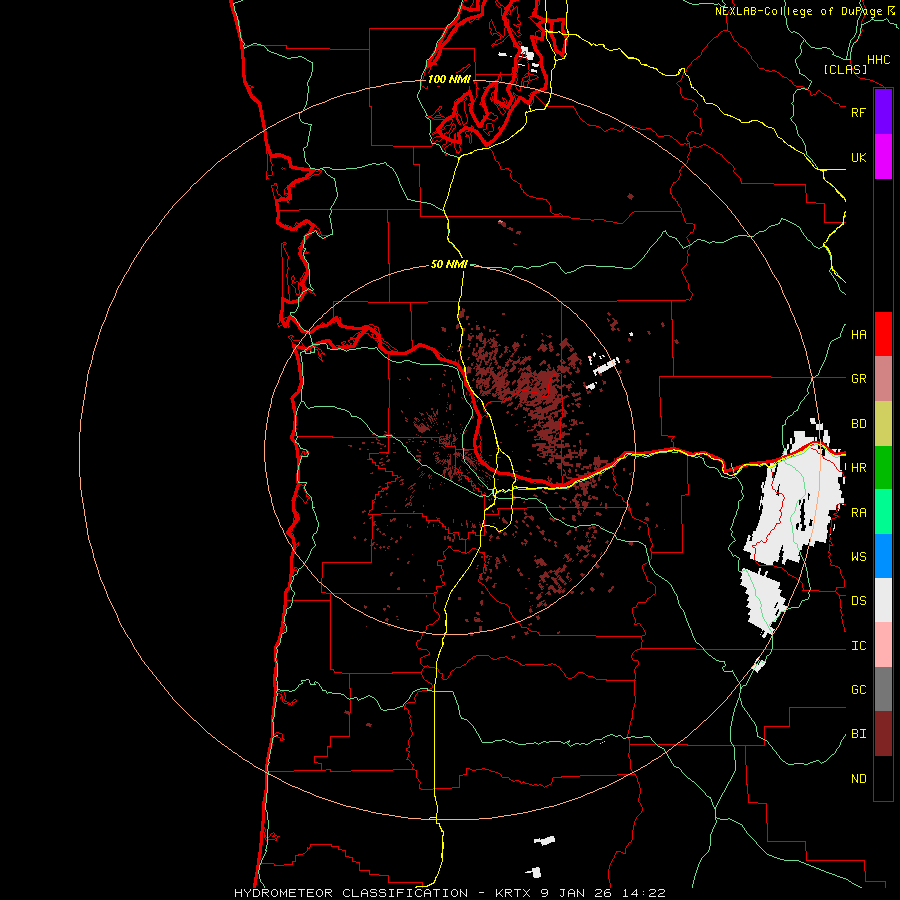The width and height of the screenshot is (900, 900).
Task: Click the BI legend label
Action: [858, 734]
